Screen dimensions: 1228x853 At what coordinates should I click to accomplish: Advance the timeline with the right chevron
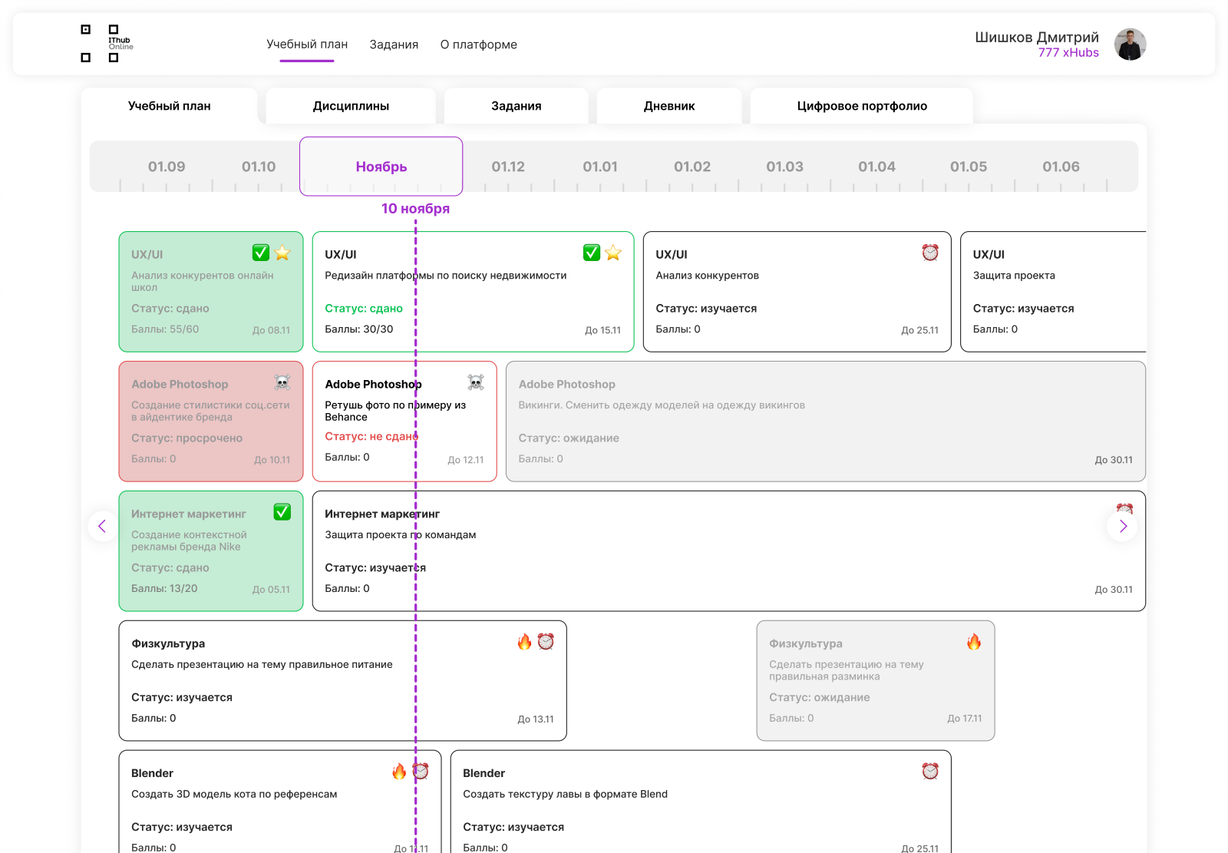[x=1122, y=526]
